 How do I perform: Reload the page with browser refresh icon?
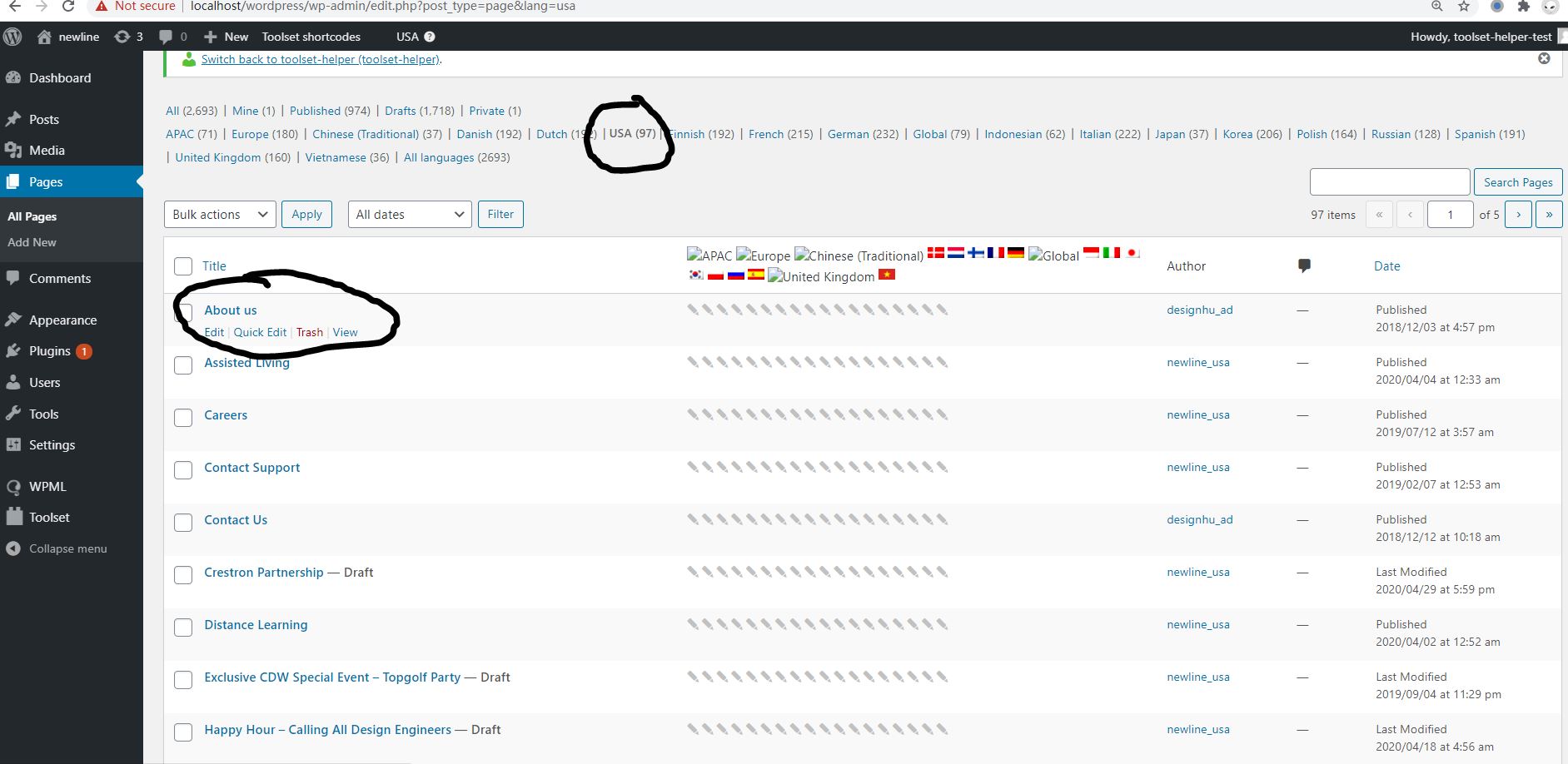point(69,7)
